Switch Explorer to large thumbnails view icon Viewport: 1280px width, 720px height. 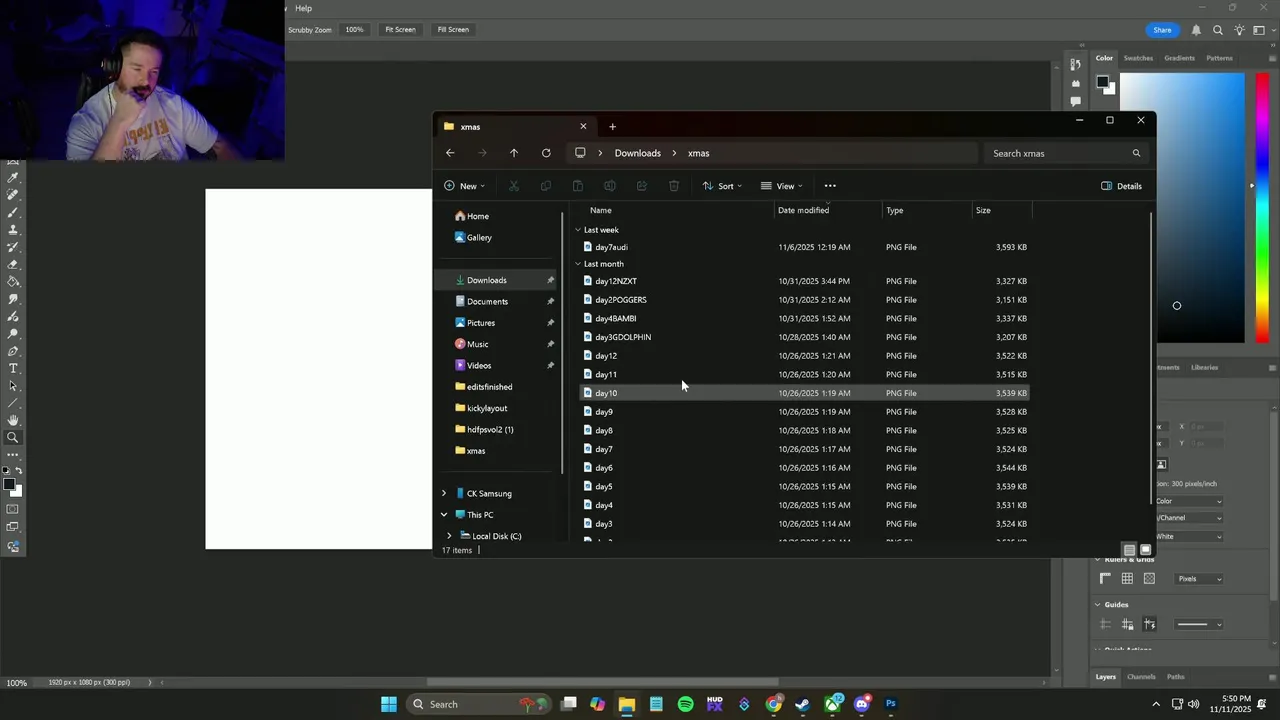[x=1146, y=550]
